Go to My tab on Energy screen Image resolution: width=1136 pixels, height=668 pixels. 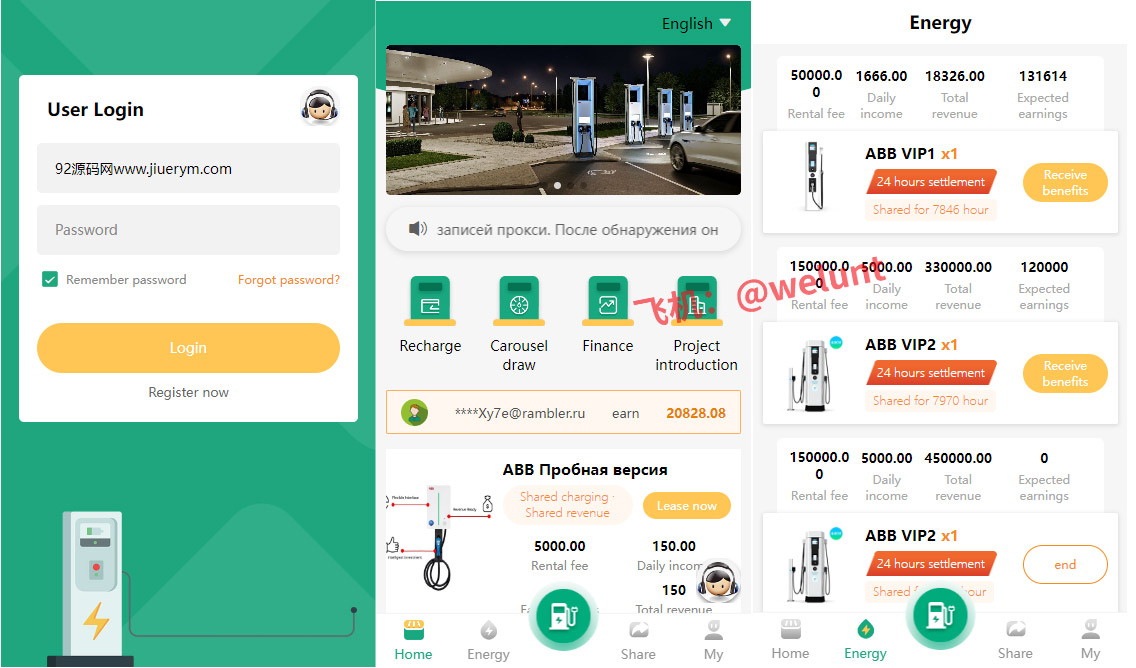[x=1090, y=640]
